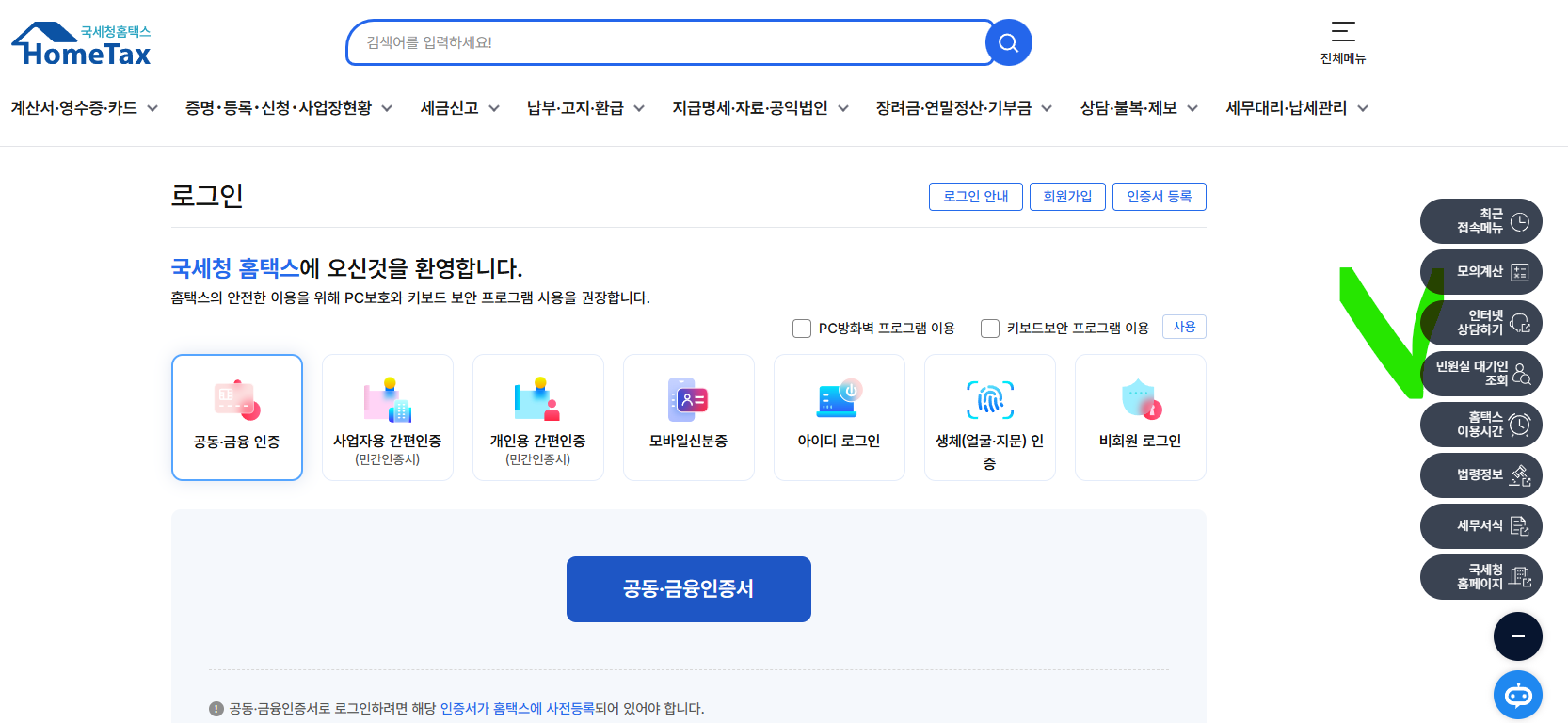Click the 회원가입 button

pyautogui.click(x=1067, y=197)
